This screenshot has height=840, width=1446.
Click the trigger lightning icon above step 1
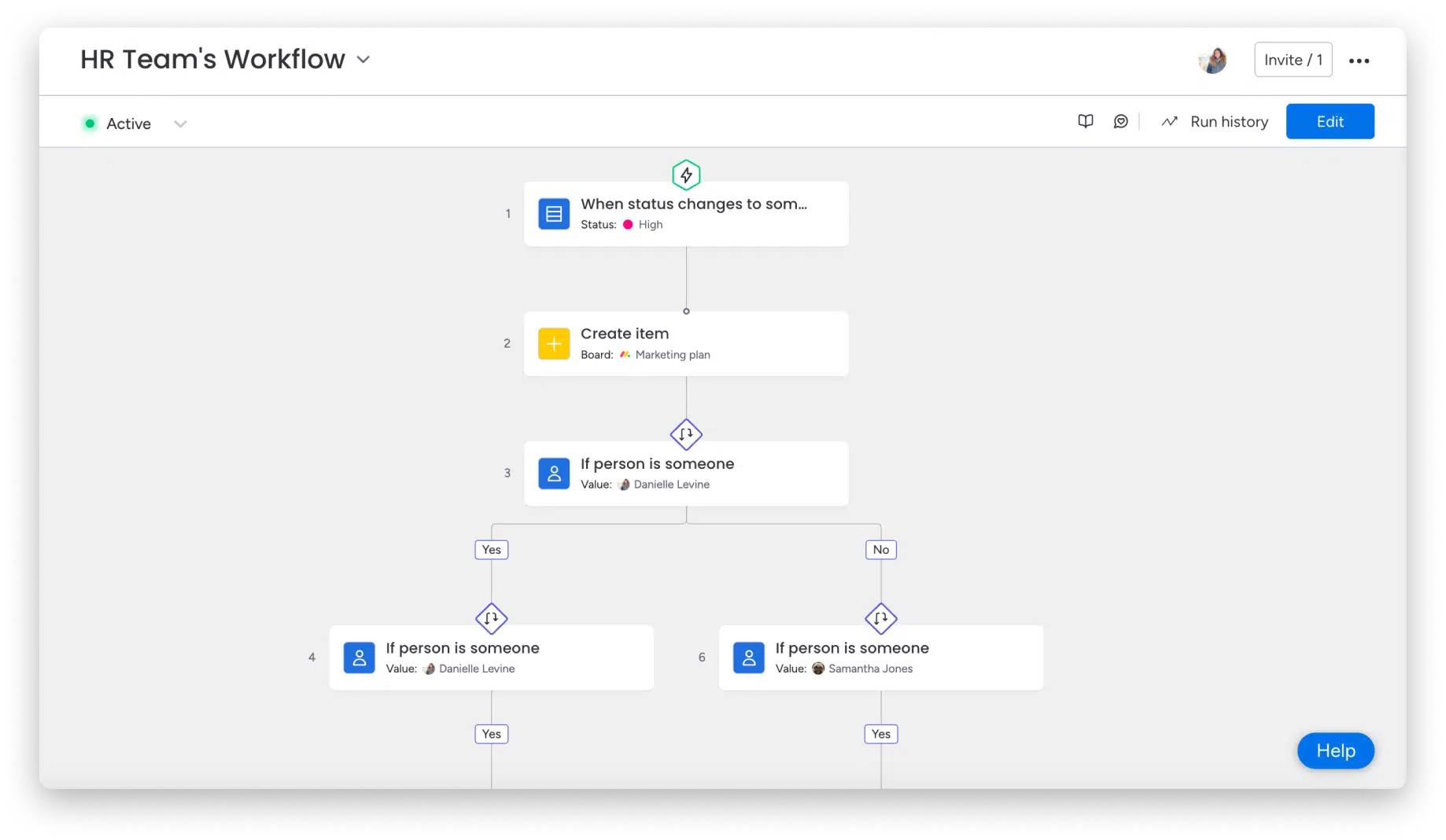686,175
